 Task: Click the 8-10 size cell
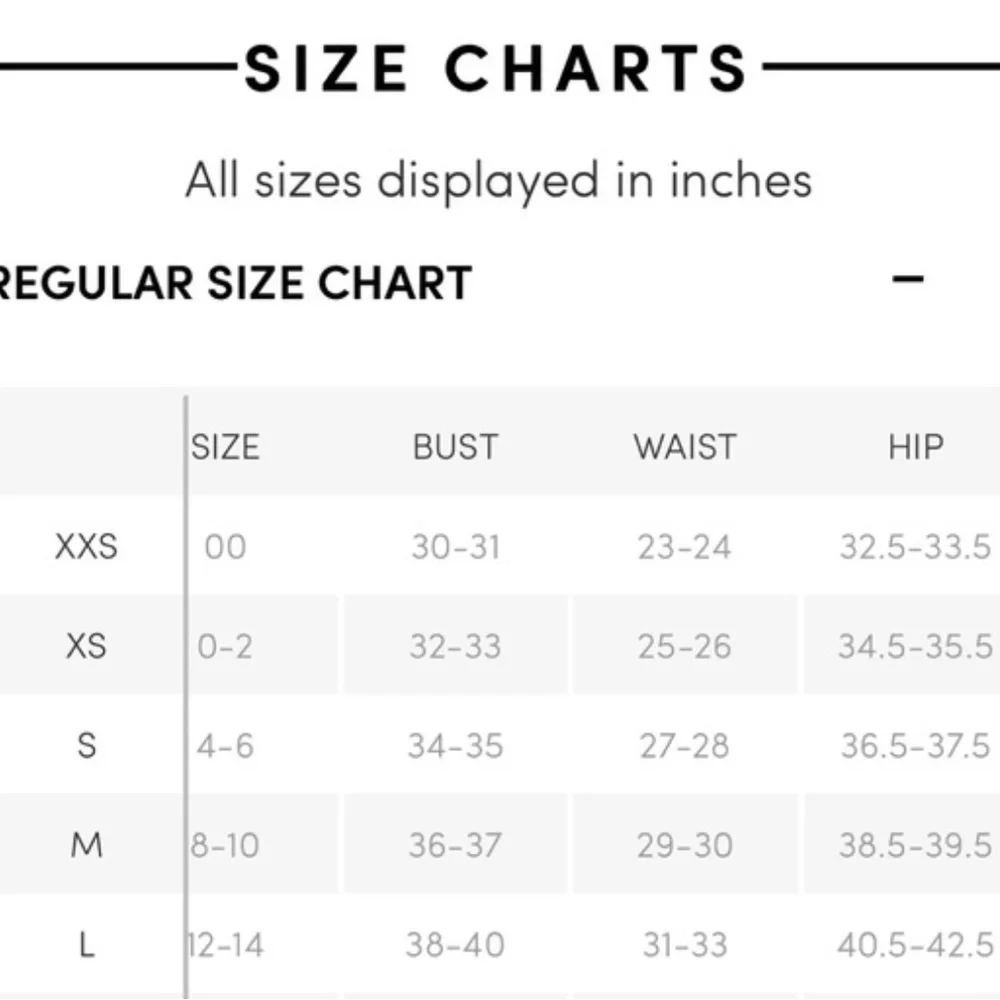point(225,846)
